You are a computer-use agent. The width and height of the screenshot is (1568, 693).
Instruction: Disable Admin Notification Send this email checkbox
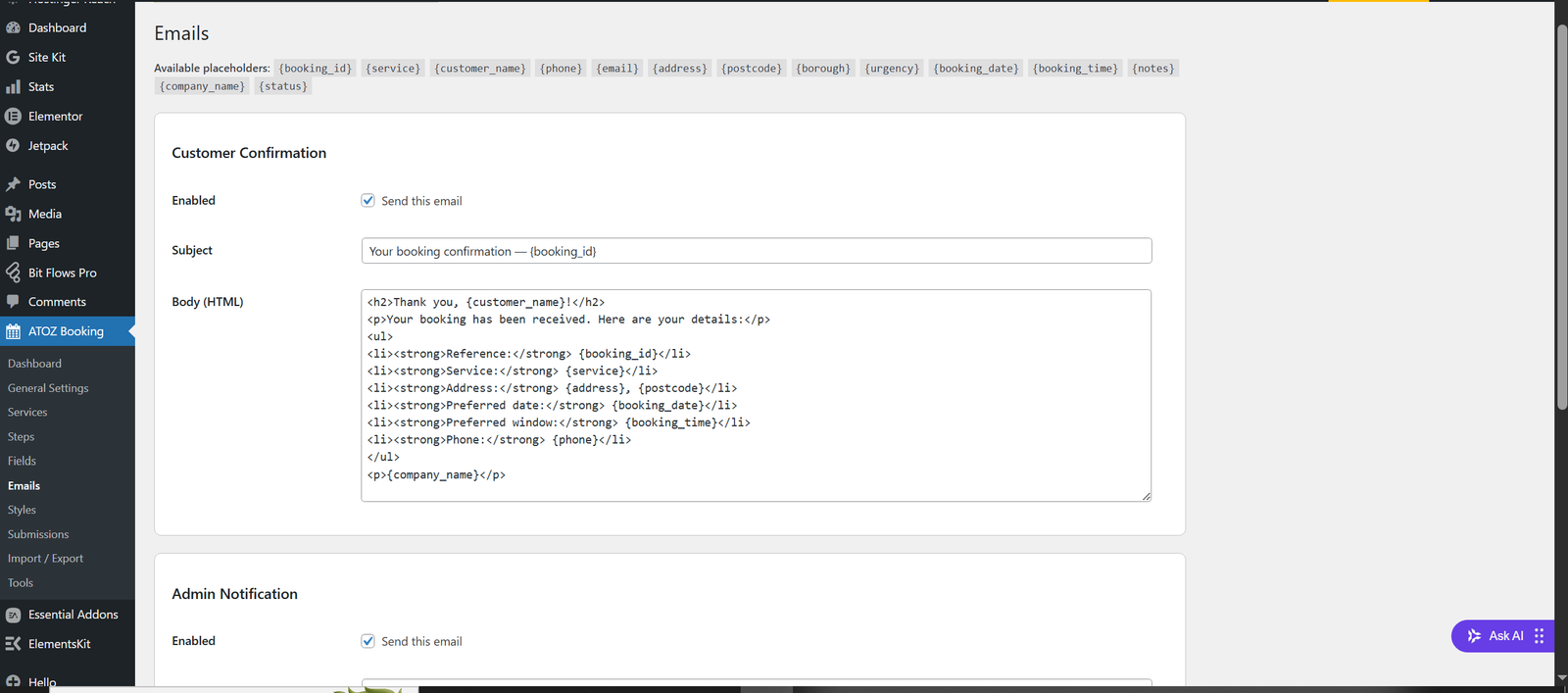368,641
